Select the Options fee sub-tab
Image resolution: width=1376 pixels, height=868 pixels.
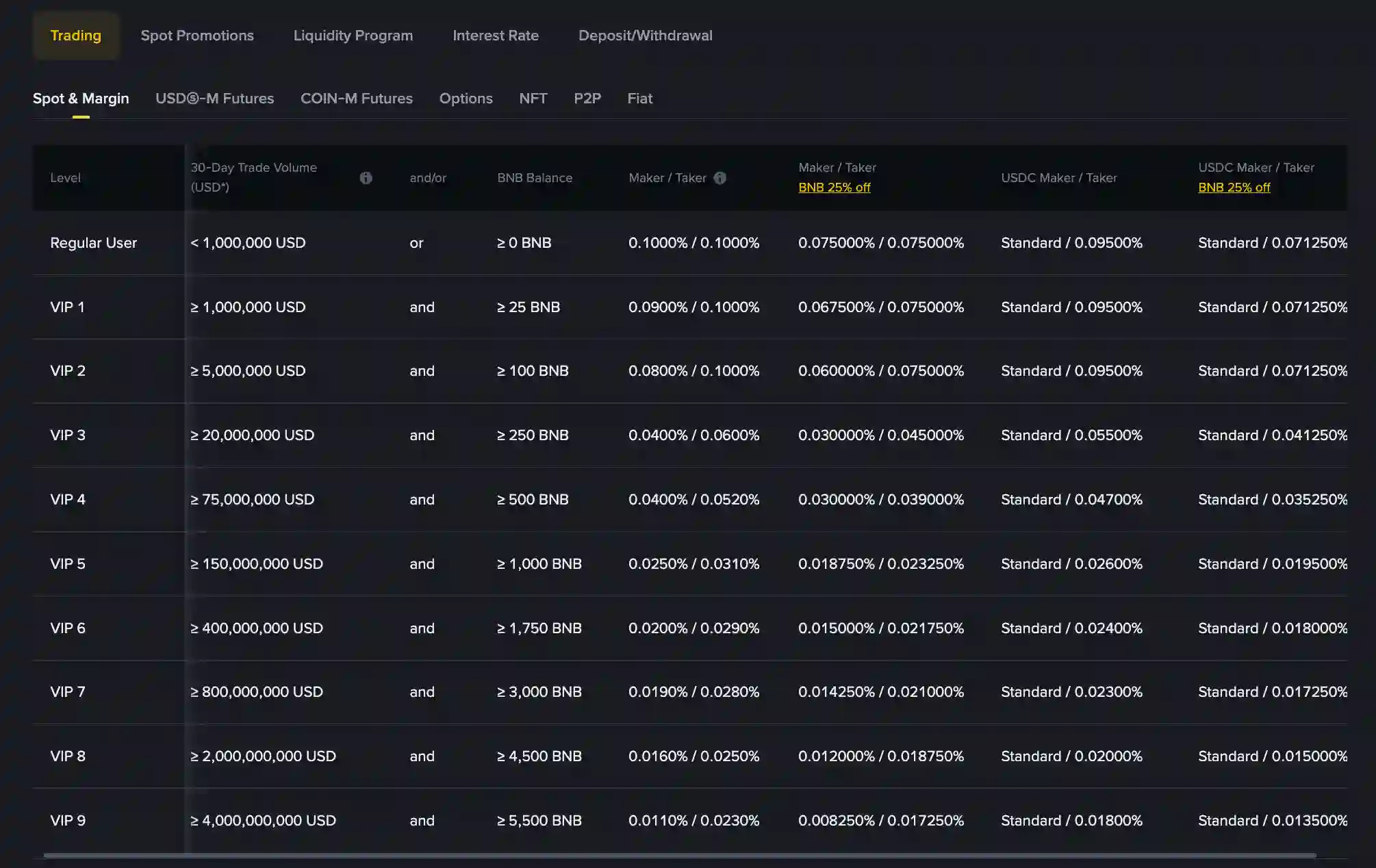[466, 98]
